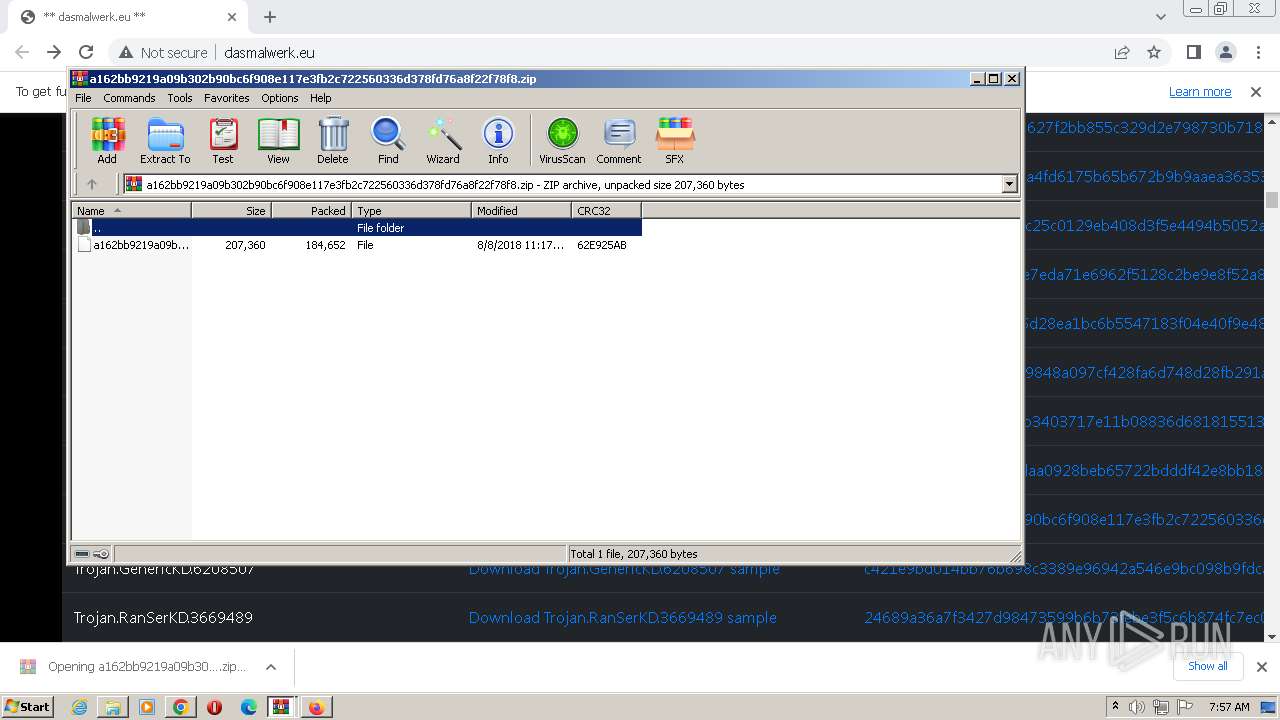Click the disk status bar icon
Image resolution: width=1280 pixels, height=720 pixels.
(x=82, y=554)
